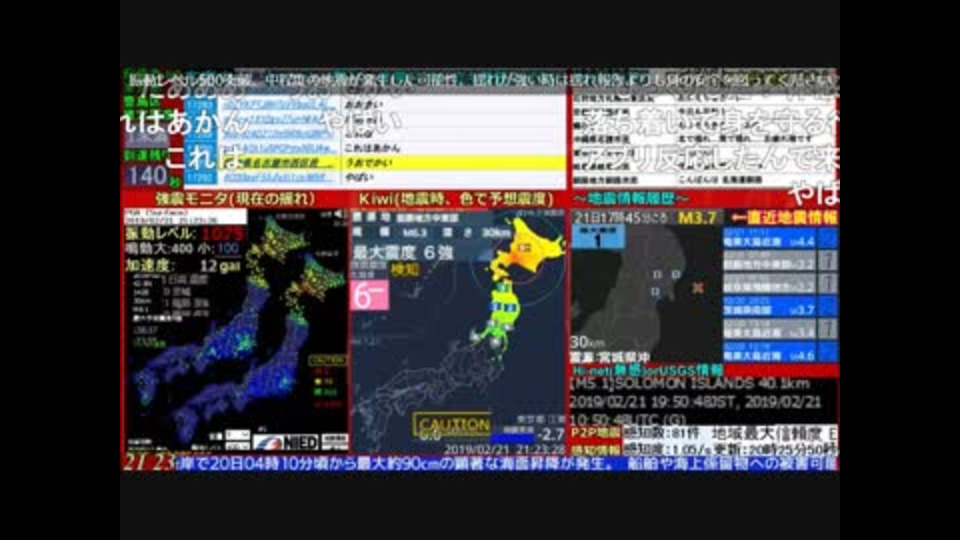Open the user link in the first comment row
Viewport: 960px width, 540px height.
pyautogui.click(x=279, y=104)
